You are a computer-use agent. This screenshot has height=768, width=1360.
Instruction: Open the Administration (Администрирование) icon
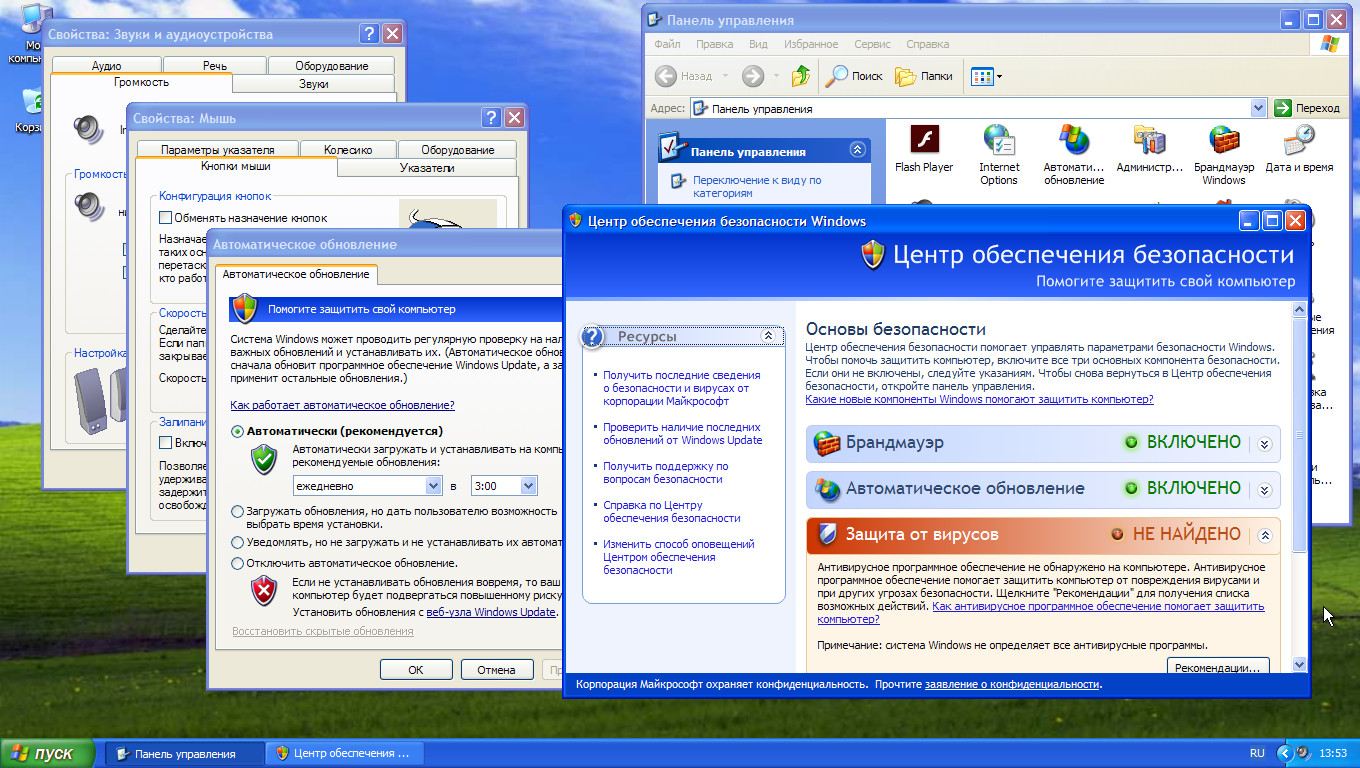[x=1148, y=140]
